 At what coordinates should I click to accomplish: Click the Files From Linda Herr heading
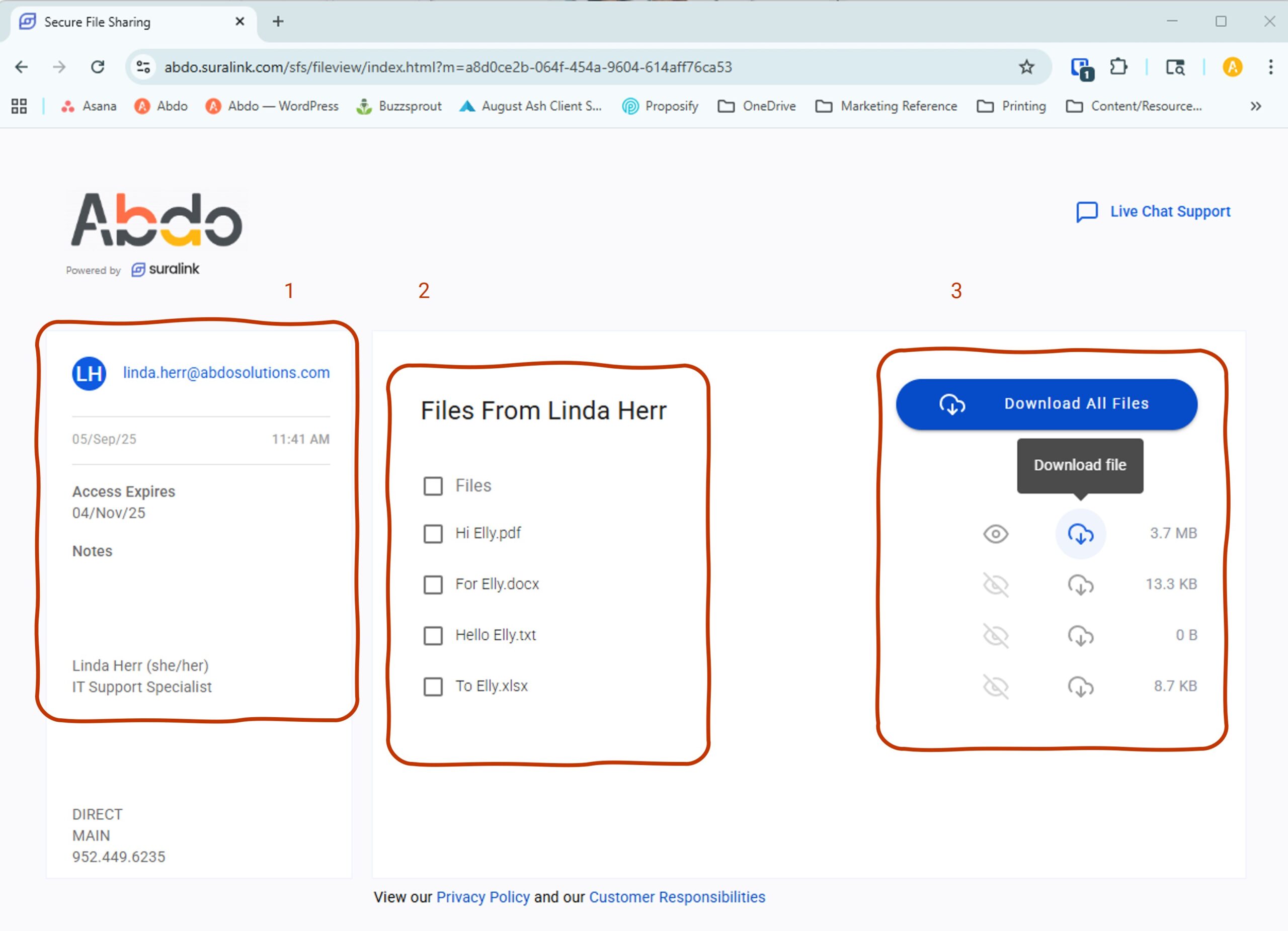(543, 410)
